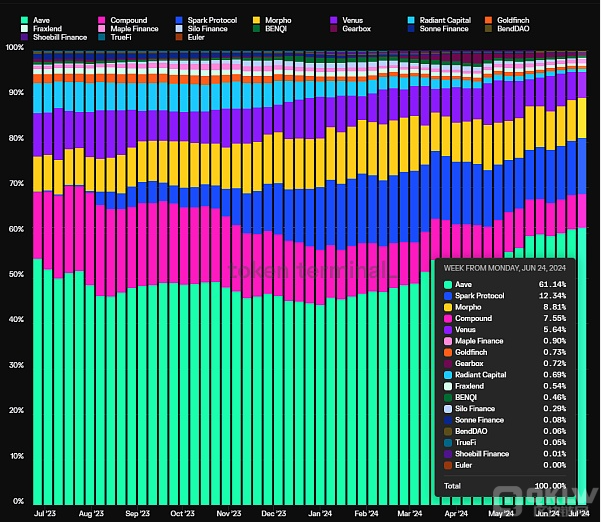Click the Aave row in tooltip
The width and height of the screenshot is (602, 522).
pyautogui.click(x=505, y=284)
